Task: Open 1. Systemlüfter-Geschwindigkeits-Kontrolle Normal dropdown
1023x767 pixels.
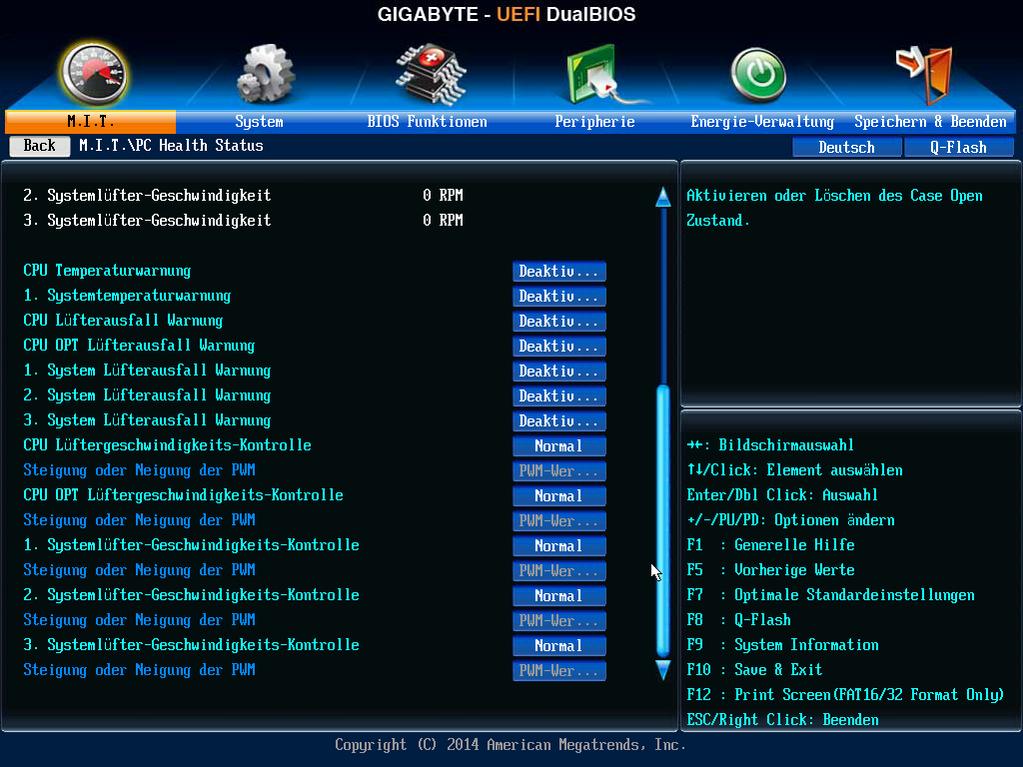Action: coord(559,546)
